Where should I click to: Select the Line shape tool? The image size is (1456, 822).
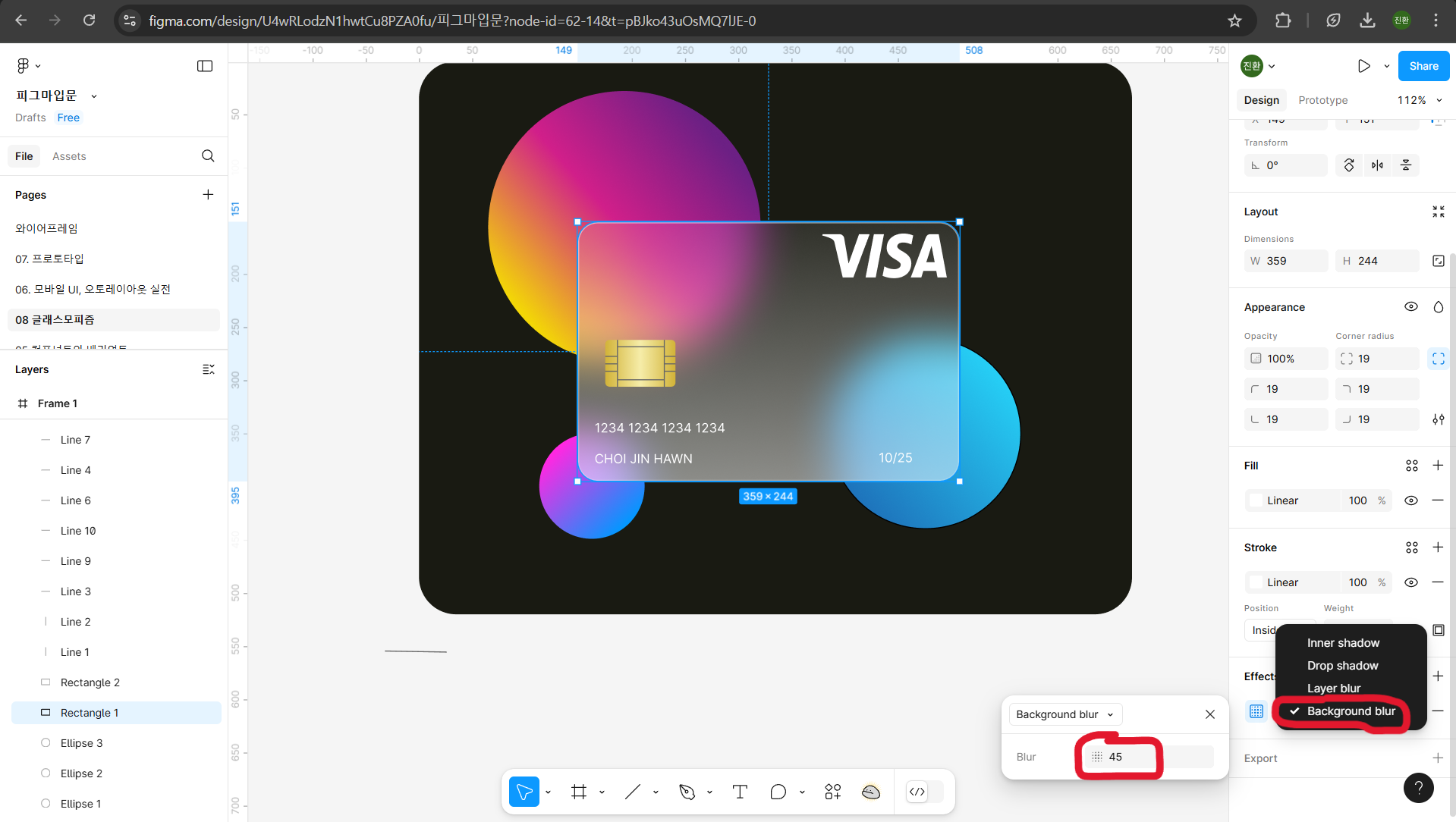[x=633, y=792]
